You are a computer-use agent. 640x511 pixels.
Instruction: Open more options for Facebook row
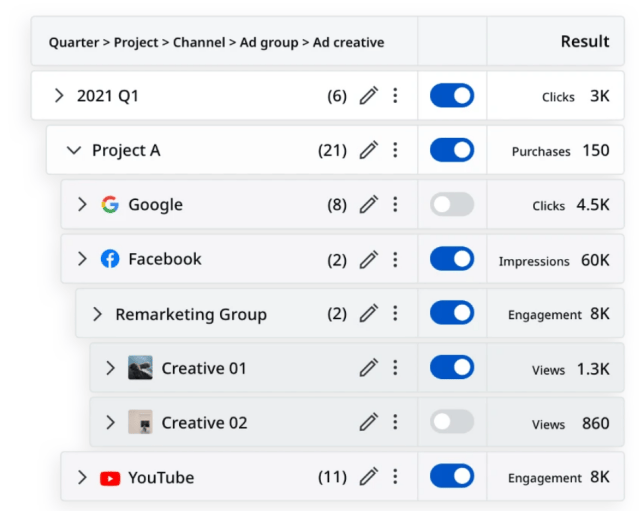(x=395, y=260)
